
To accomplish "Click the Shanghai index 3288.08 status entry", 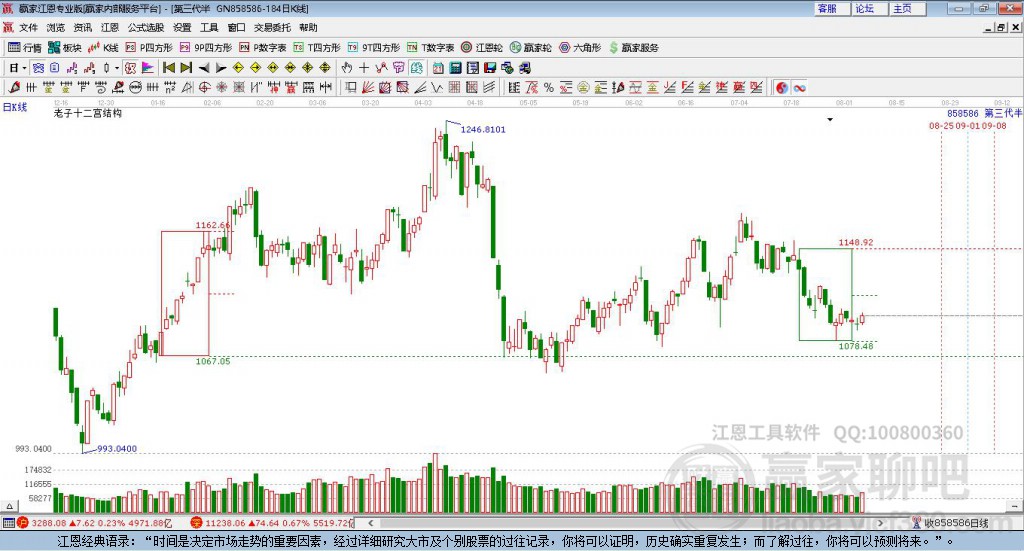I will pyautogui.click(x=95, y=523).
